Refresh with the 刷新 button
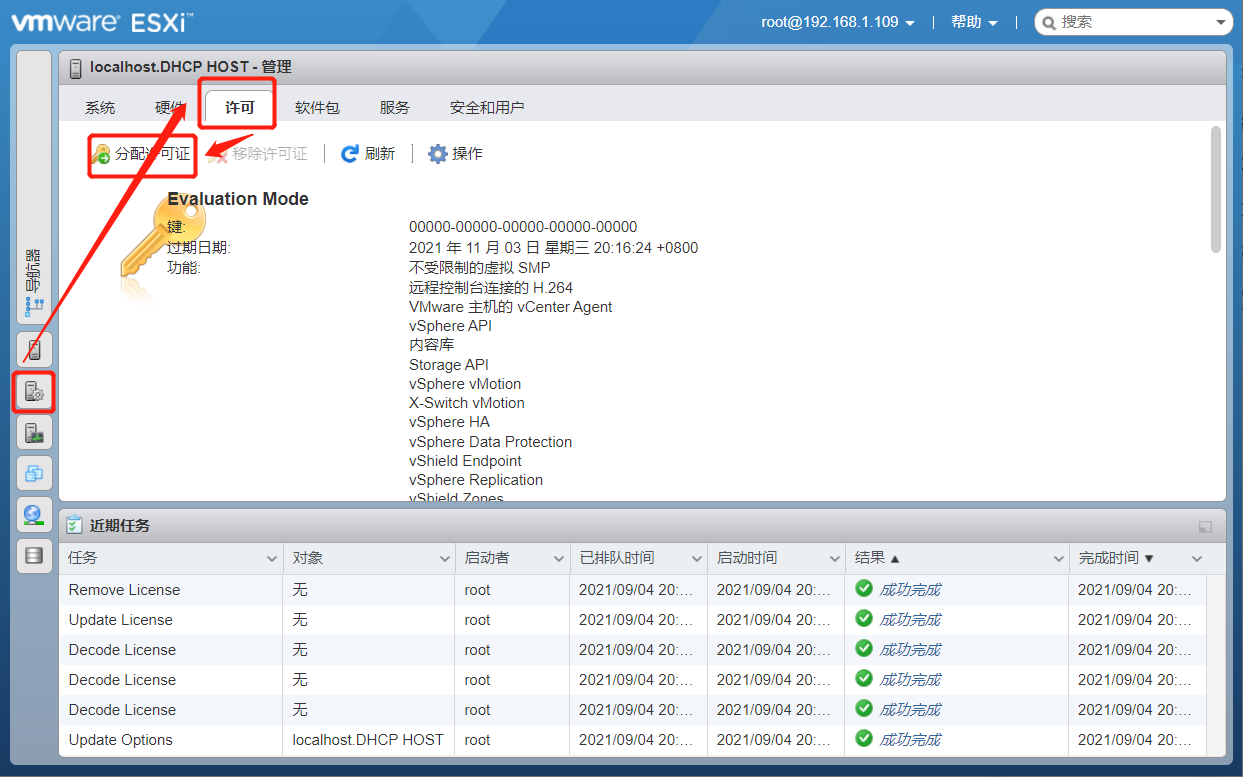Screen dimensions: 1243x777 tap(368, 154)
